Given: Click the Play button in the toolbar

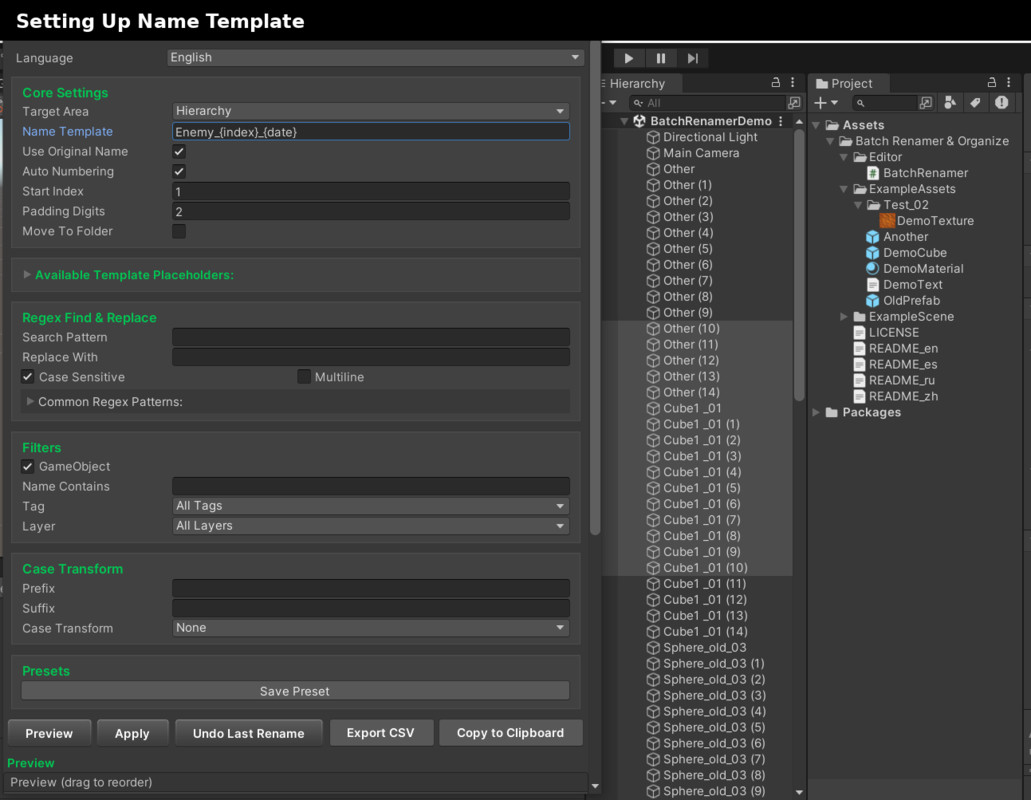Looking at the screenshot, I should coord(629,59).
